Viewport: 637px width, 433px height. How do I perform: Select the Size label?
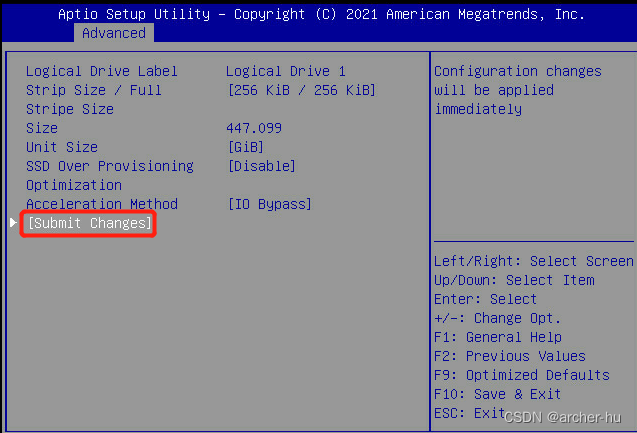pyautogui.click(x=42, y=128)
